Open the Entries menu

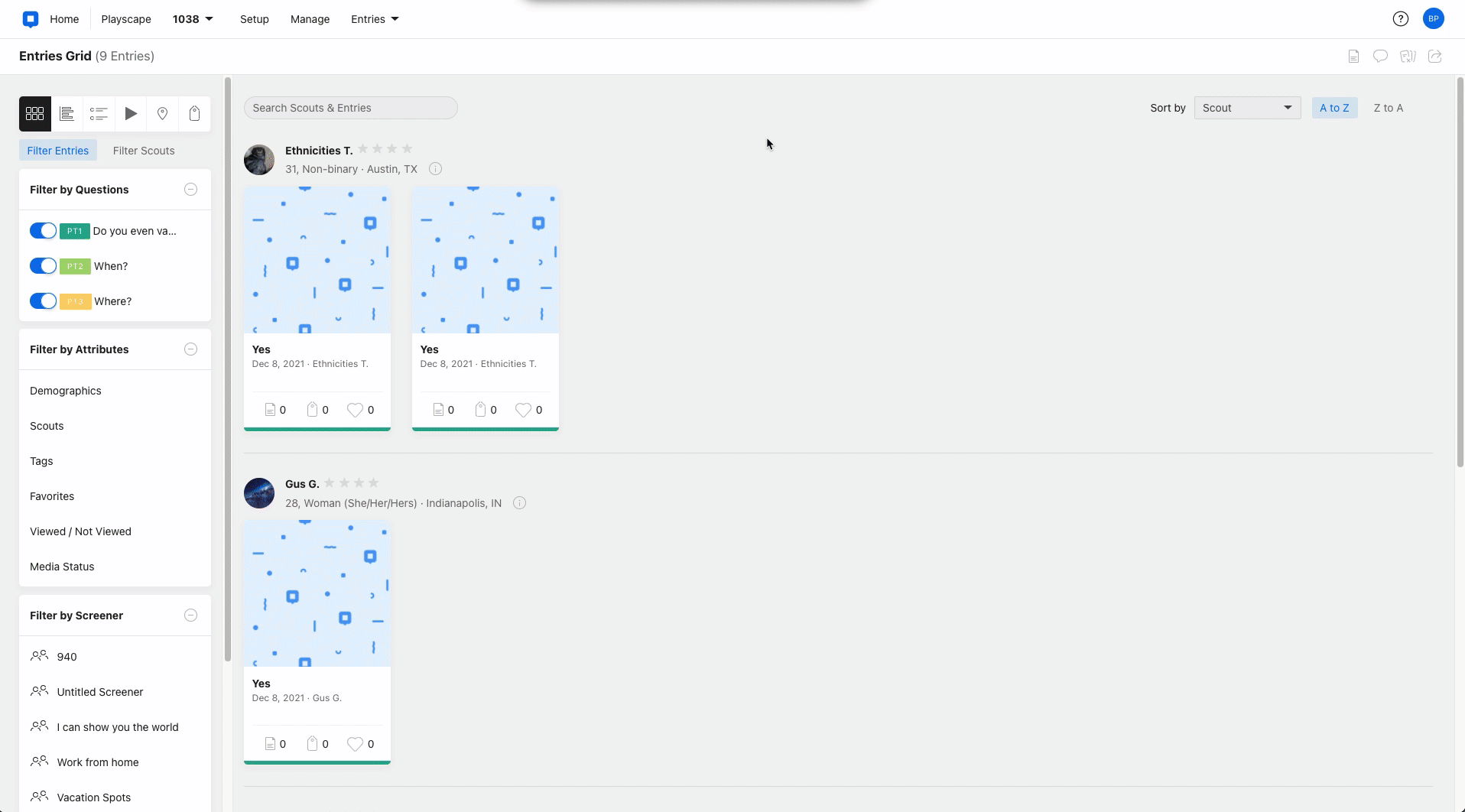374,18
